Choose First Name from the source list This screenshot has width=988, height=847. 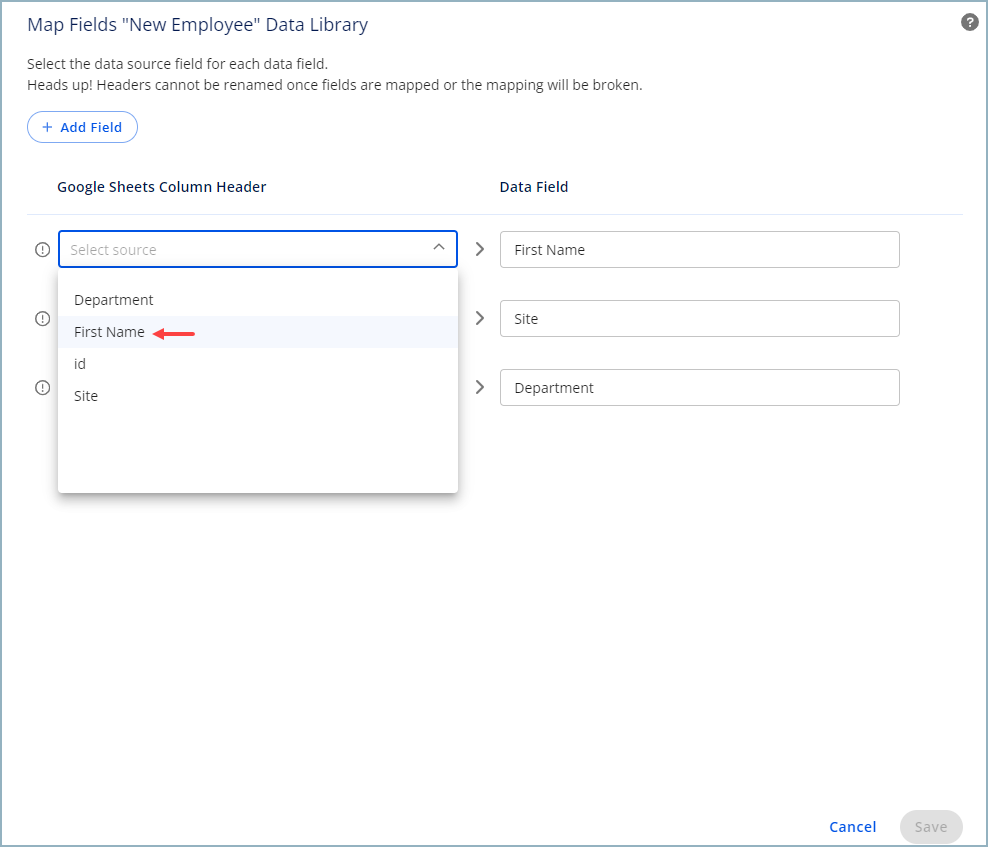(x=258, y=332)
